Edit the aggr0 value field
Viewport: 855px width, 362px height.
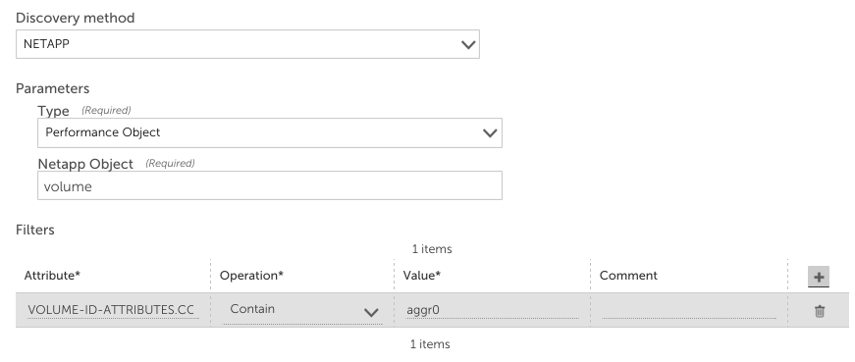click(x=492, y=310)
